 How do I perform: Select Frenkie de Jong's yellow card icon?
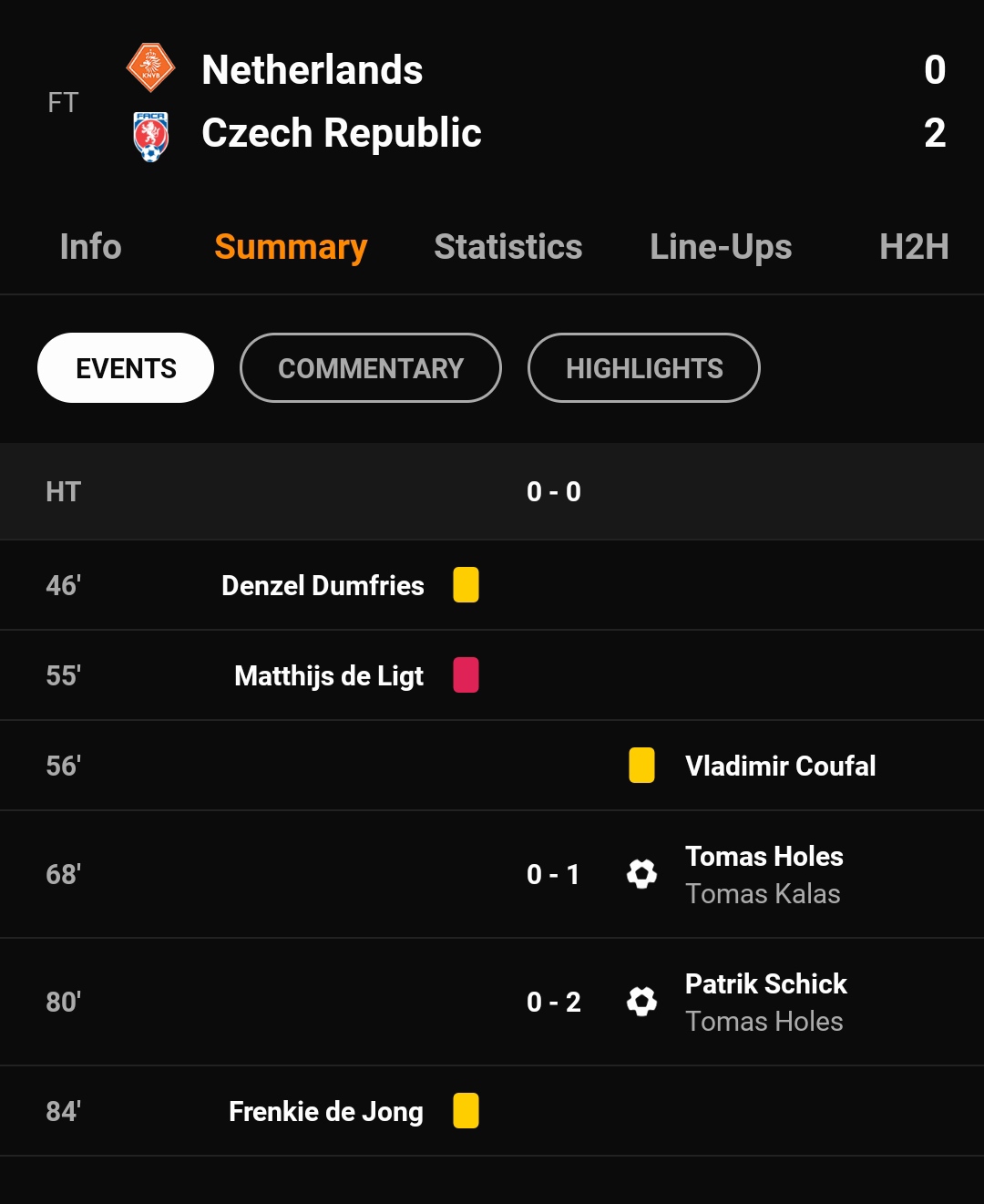click(x=466, y=1111)
